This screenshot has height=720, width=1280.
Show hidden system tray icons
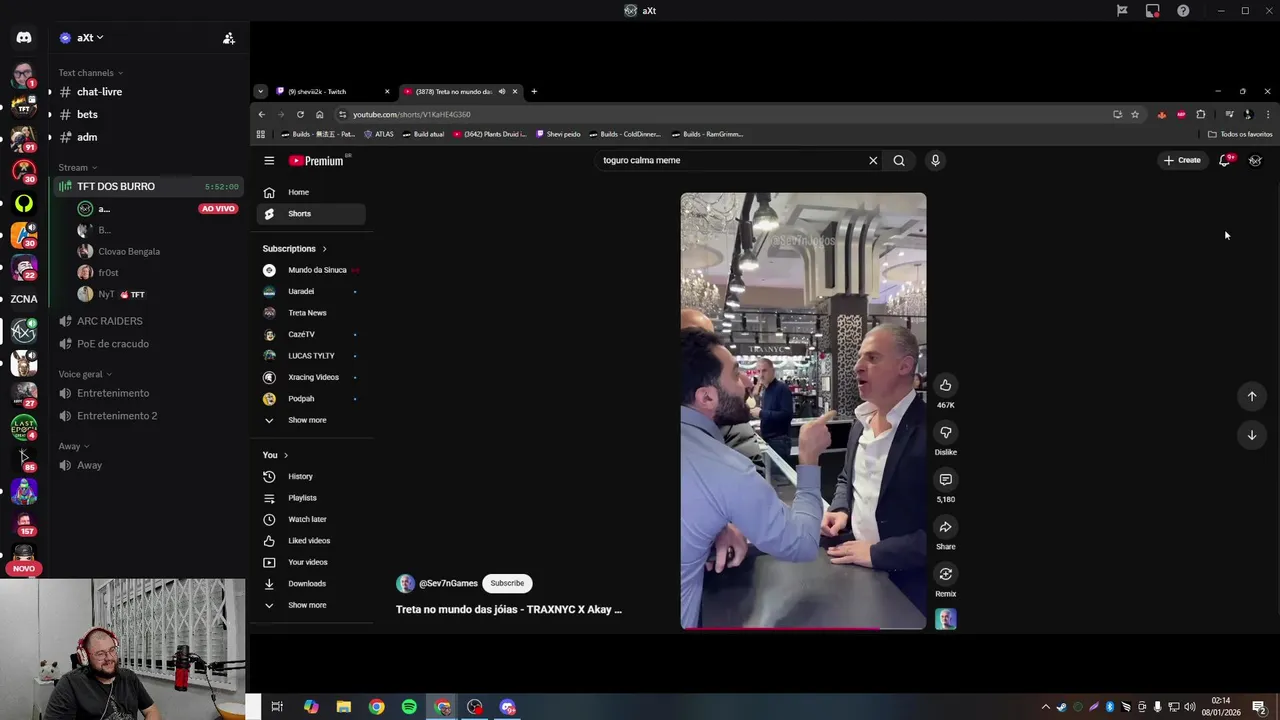(1045, 707)
